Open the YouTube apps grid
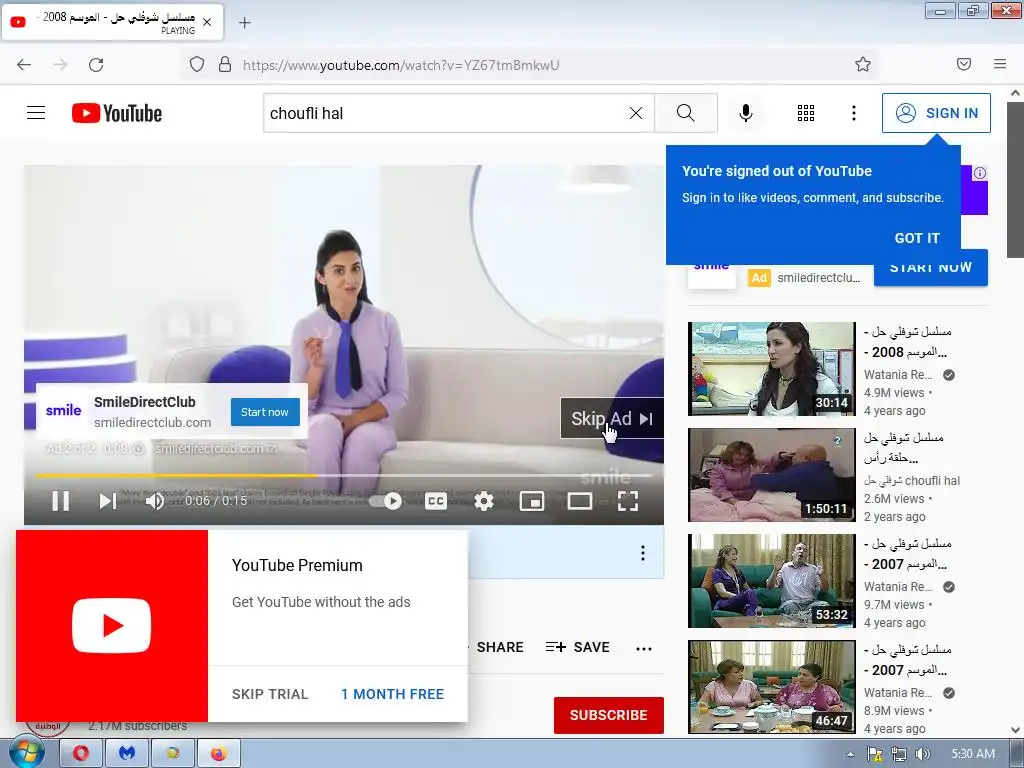Viewport: 1024px width, 768px height. pyautogui.click(x=806, y=113)
